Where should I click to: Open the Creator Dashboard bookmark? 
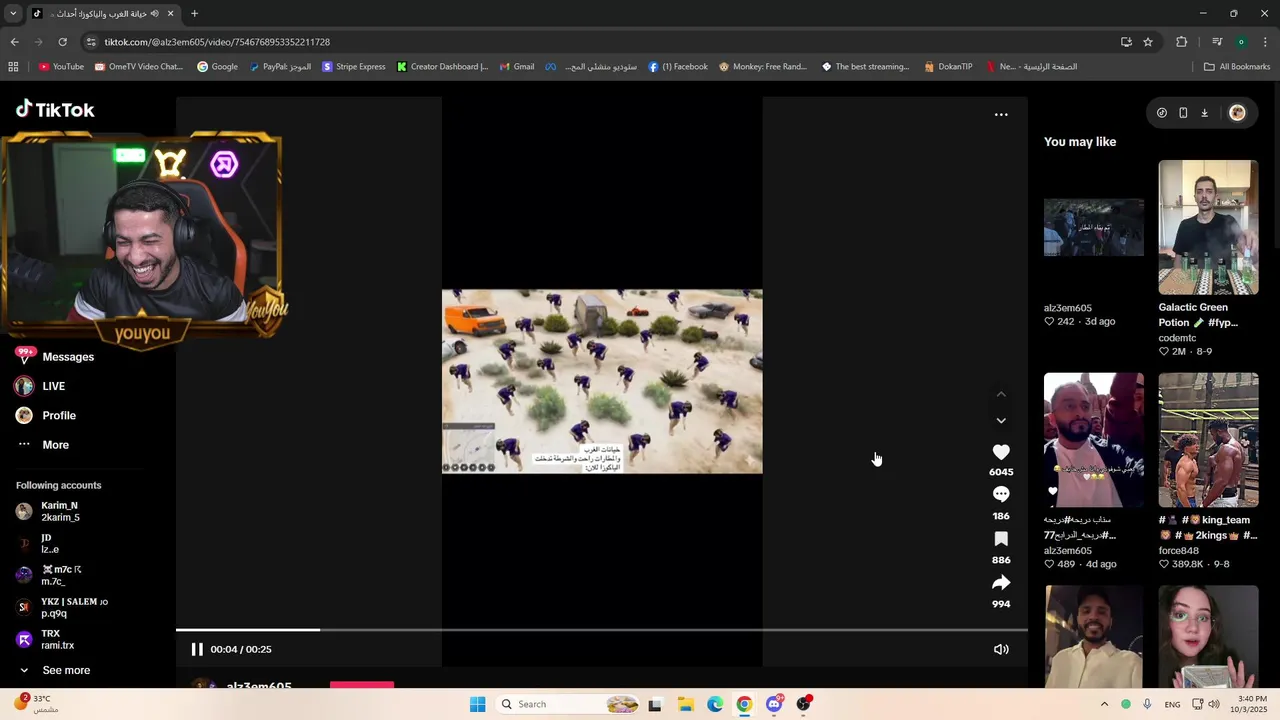point(442,67)
